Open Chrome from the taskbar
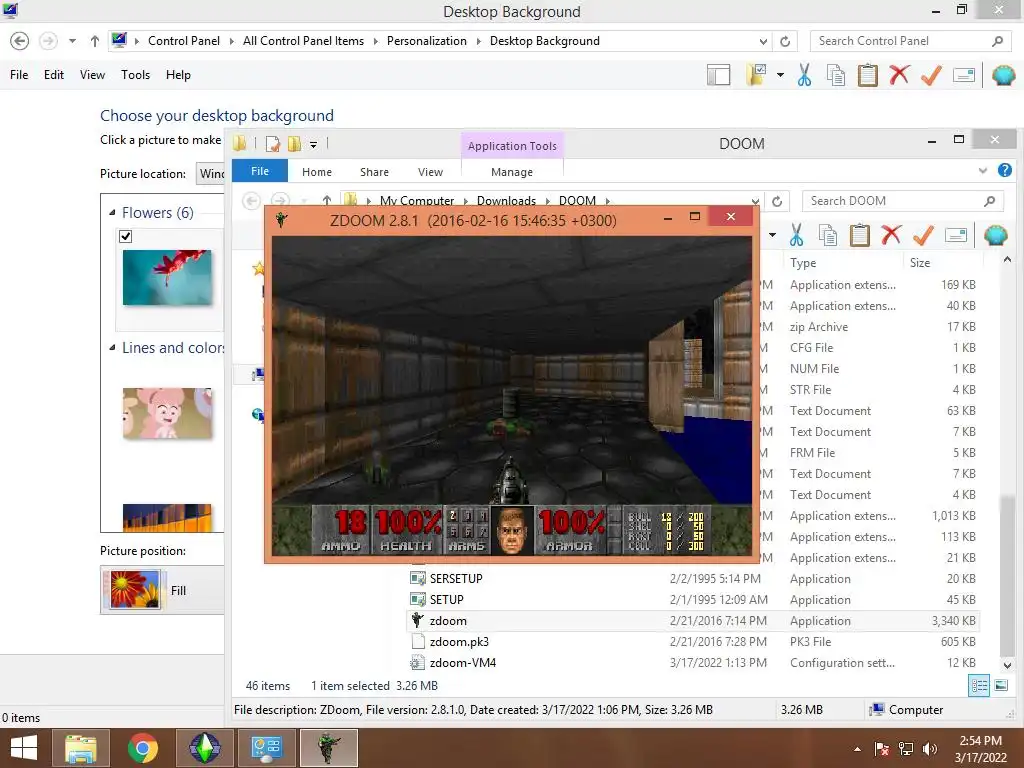This screenshot has height=768, width=1024. click(143, 748)
